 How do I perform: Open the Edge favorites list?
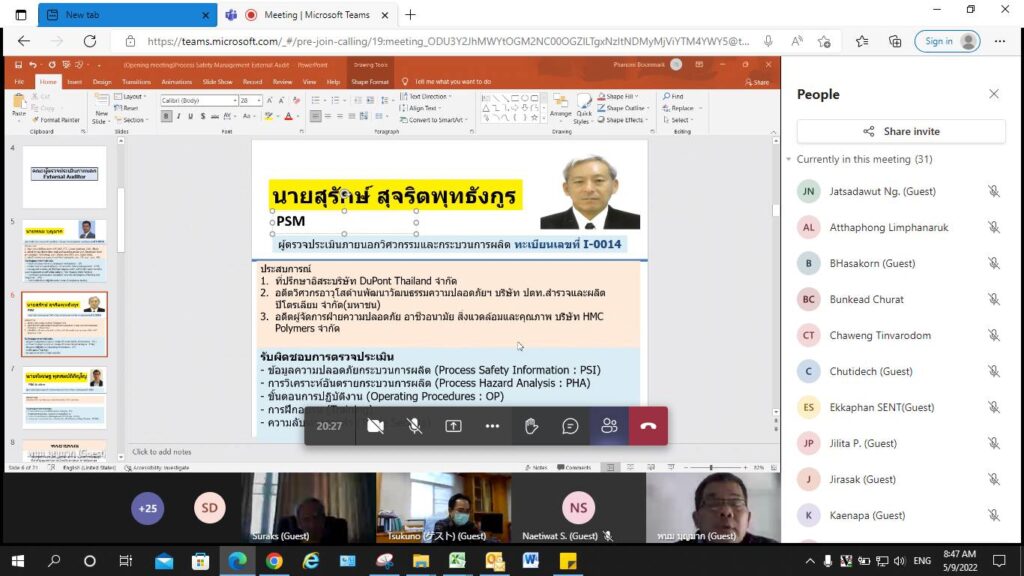pos(862,41)
